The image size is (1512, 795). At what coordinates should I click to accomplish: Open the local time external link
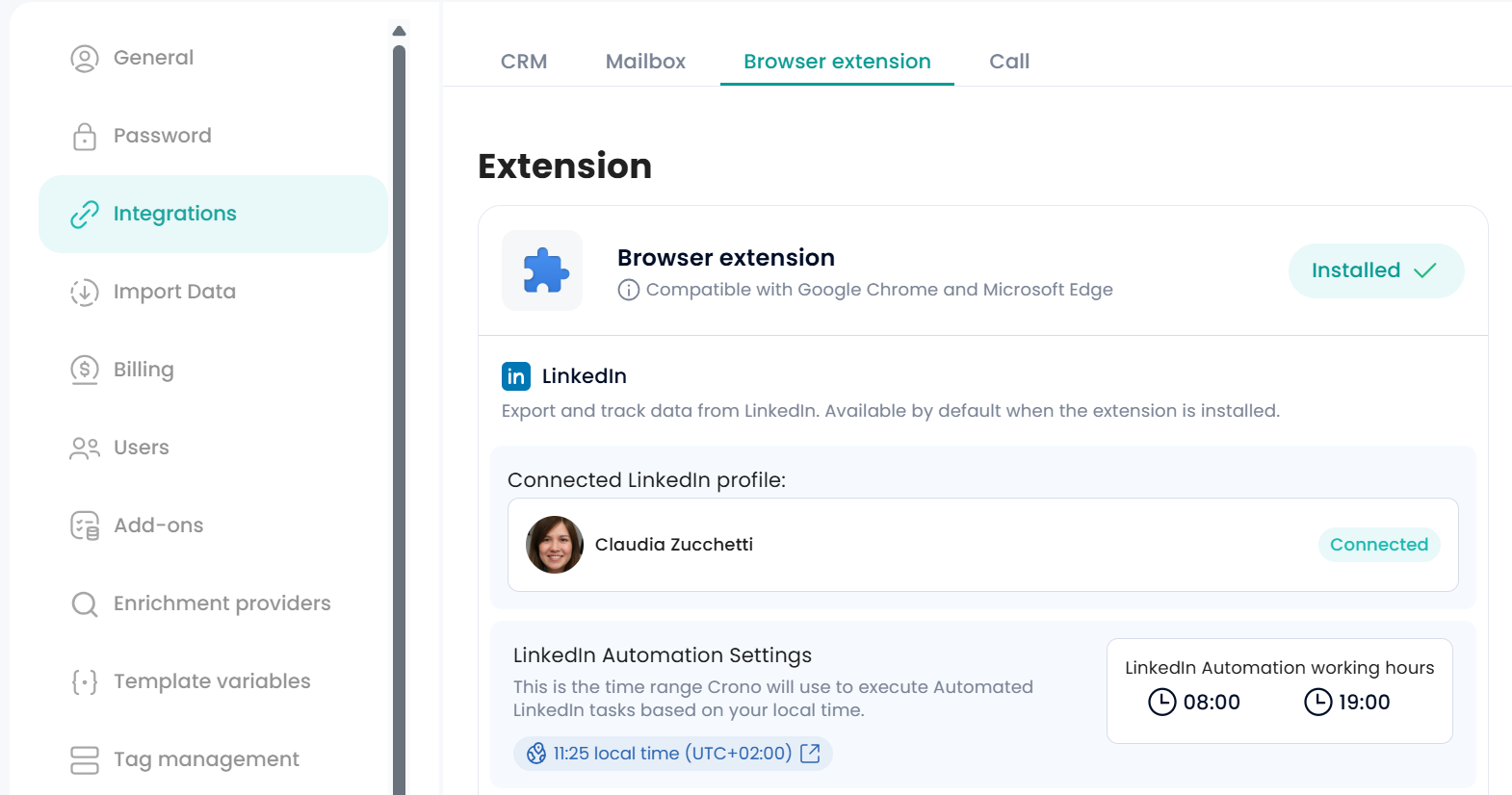click(810, 754)
